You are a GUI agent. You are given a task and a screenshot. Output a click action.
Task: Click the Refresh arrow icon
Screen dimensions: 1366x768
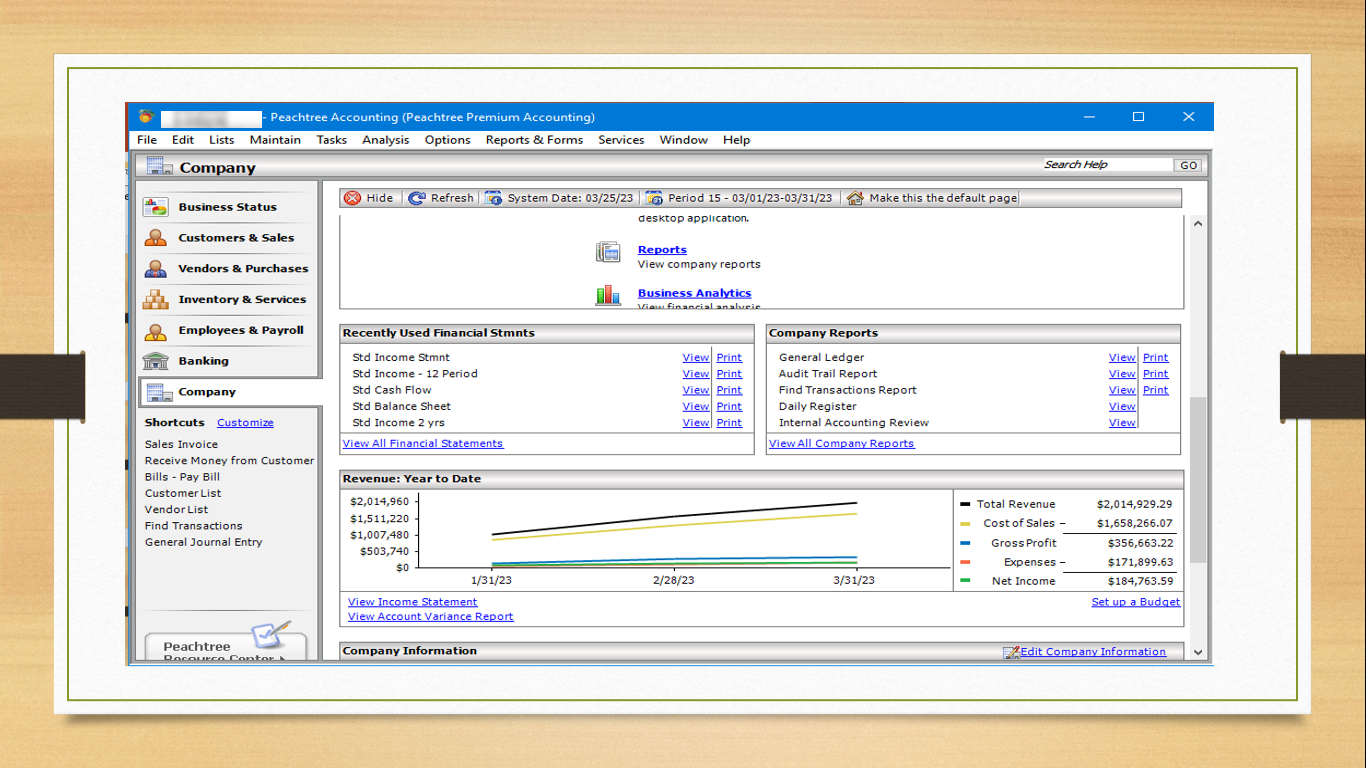pyautogui.click(x=417, y=198)
